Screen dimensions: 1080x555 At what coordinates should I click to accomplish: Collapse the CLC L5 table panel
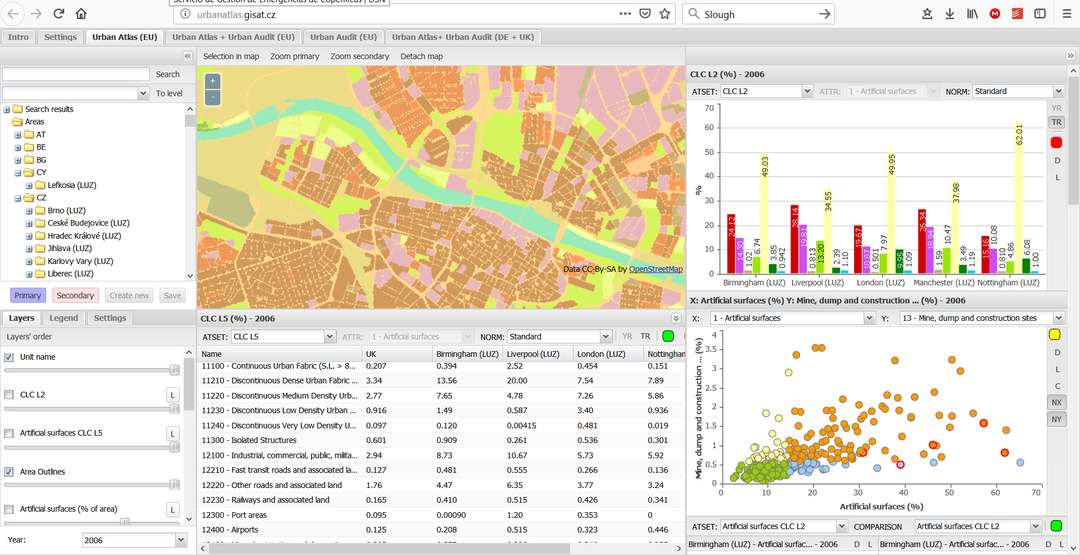[676, 318]
